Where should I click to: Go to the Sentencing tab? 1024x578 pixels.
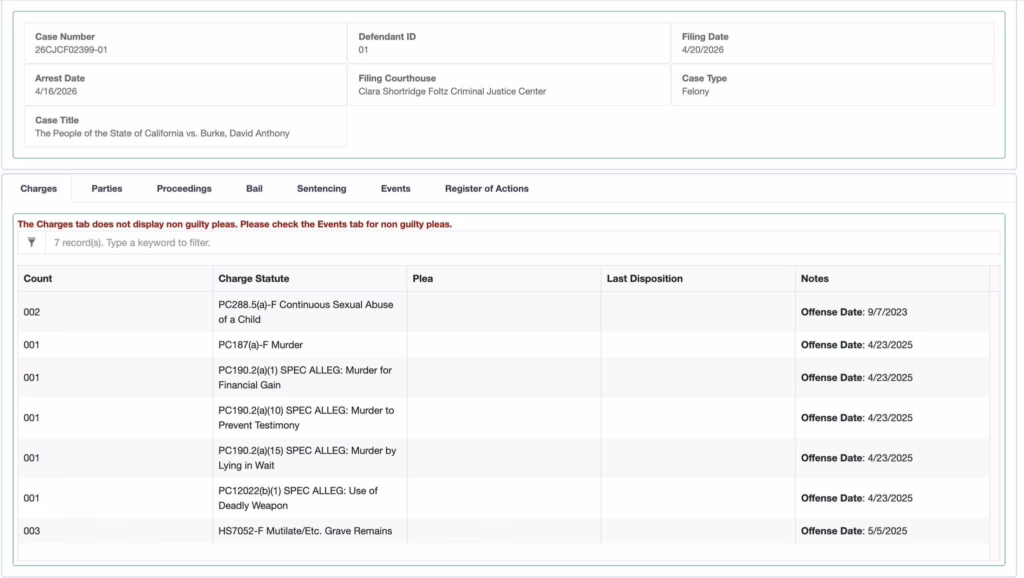click(x=321, y=188)
